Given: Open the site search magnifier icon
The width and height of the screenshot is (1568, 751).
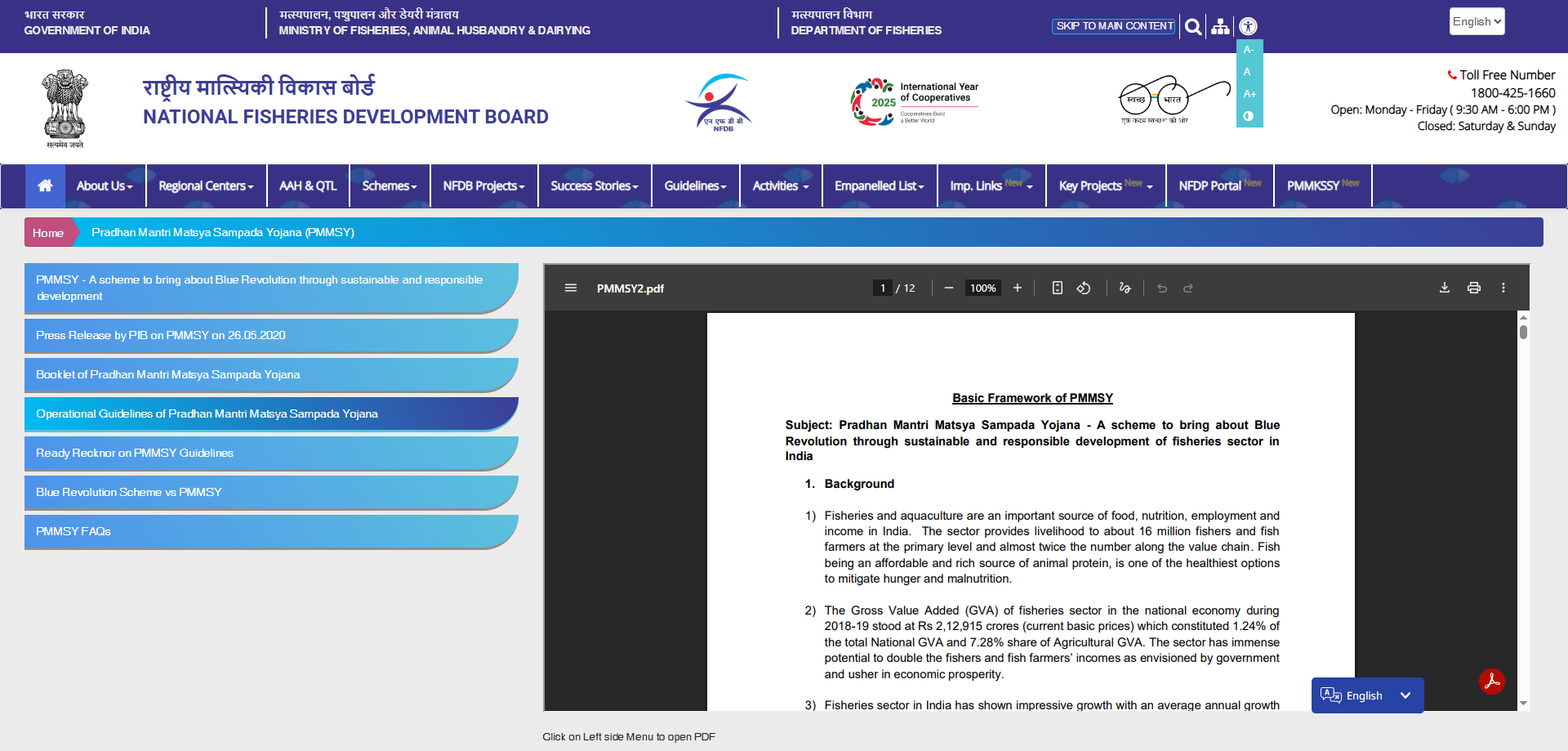Looking at the screenshot, I should coord(1193,27).
